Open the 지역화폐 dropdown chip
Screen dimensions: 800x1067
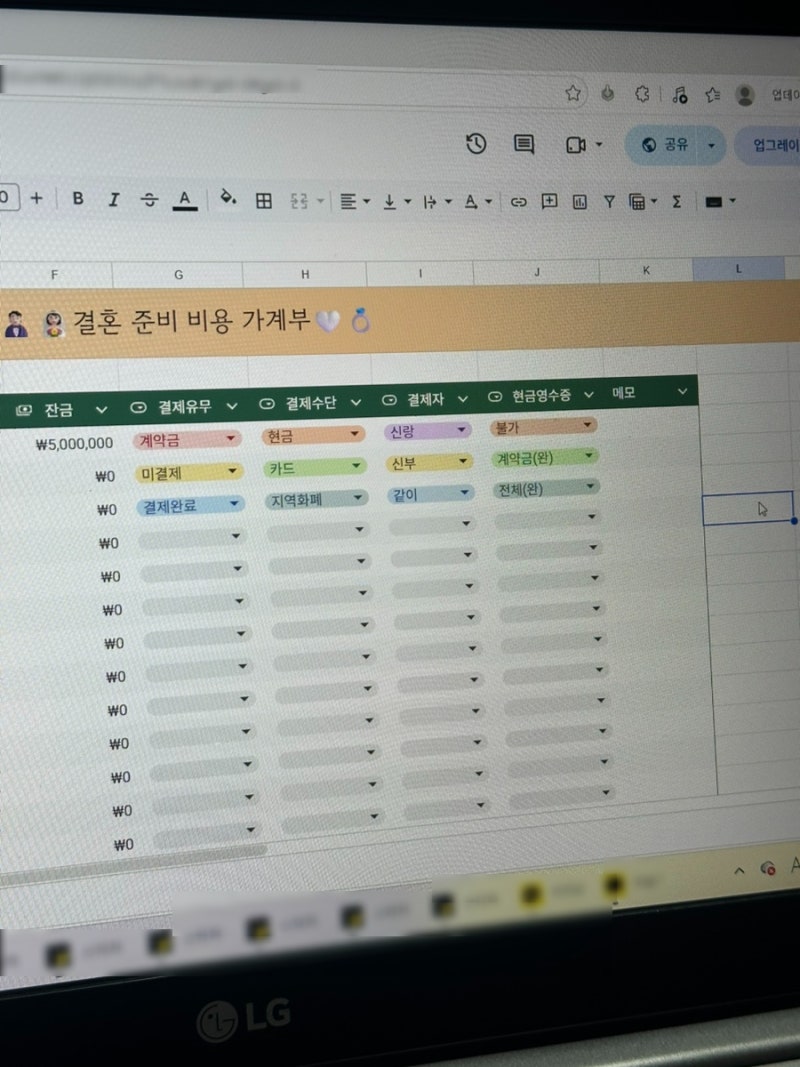(x=316, y=500)
